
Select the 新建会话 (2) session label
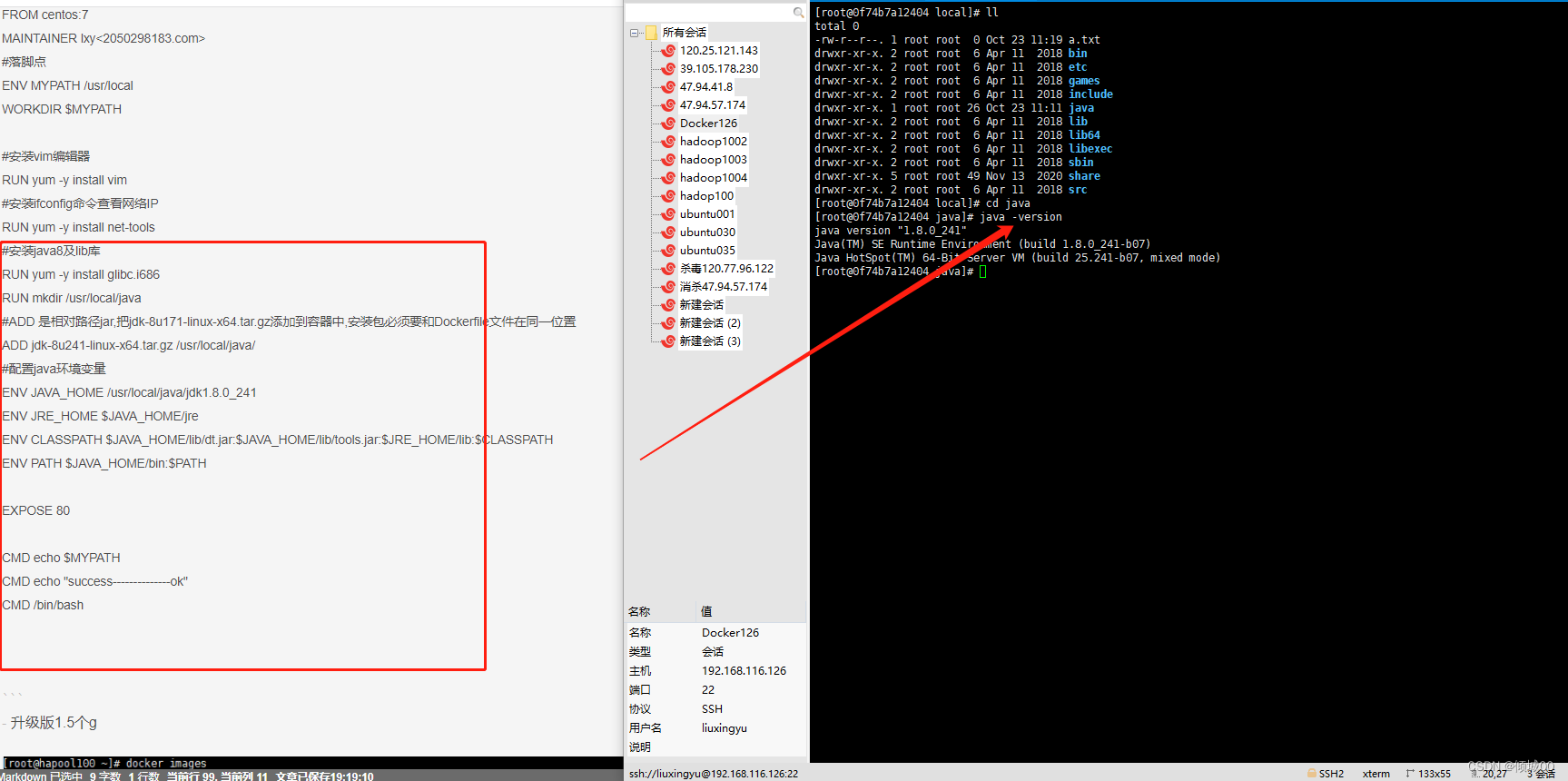[710, 323]
